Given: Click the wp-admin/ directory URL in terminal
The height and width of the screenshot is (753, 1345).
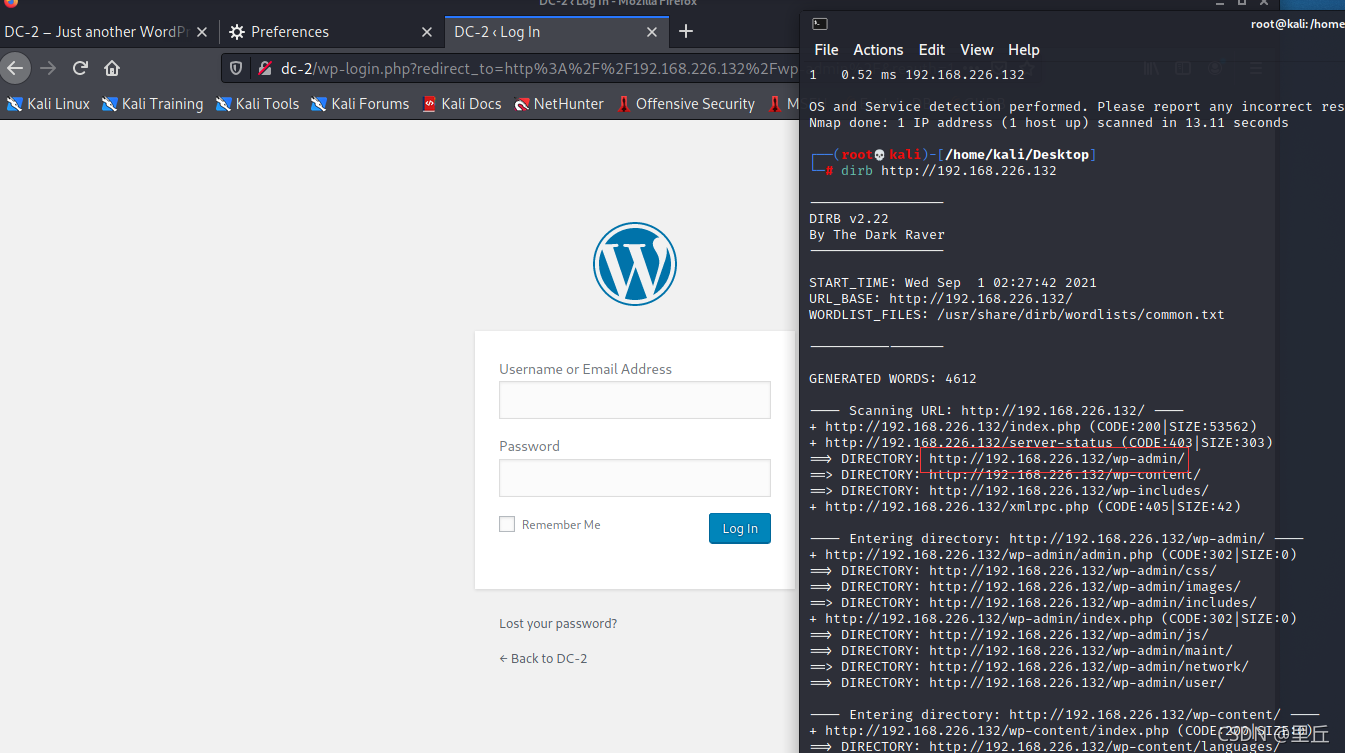Looking at the screenshot, I should tap(1057, 459).
